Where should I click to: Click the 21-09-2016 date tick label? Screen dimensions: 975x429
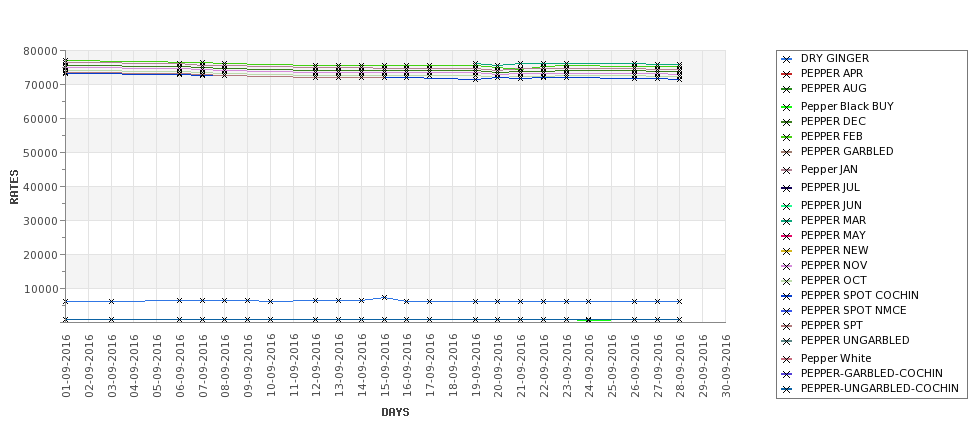point(520,366)
